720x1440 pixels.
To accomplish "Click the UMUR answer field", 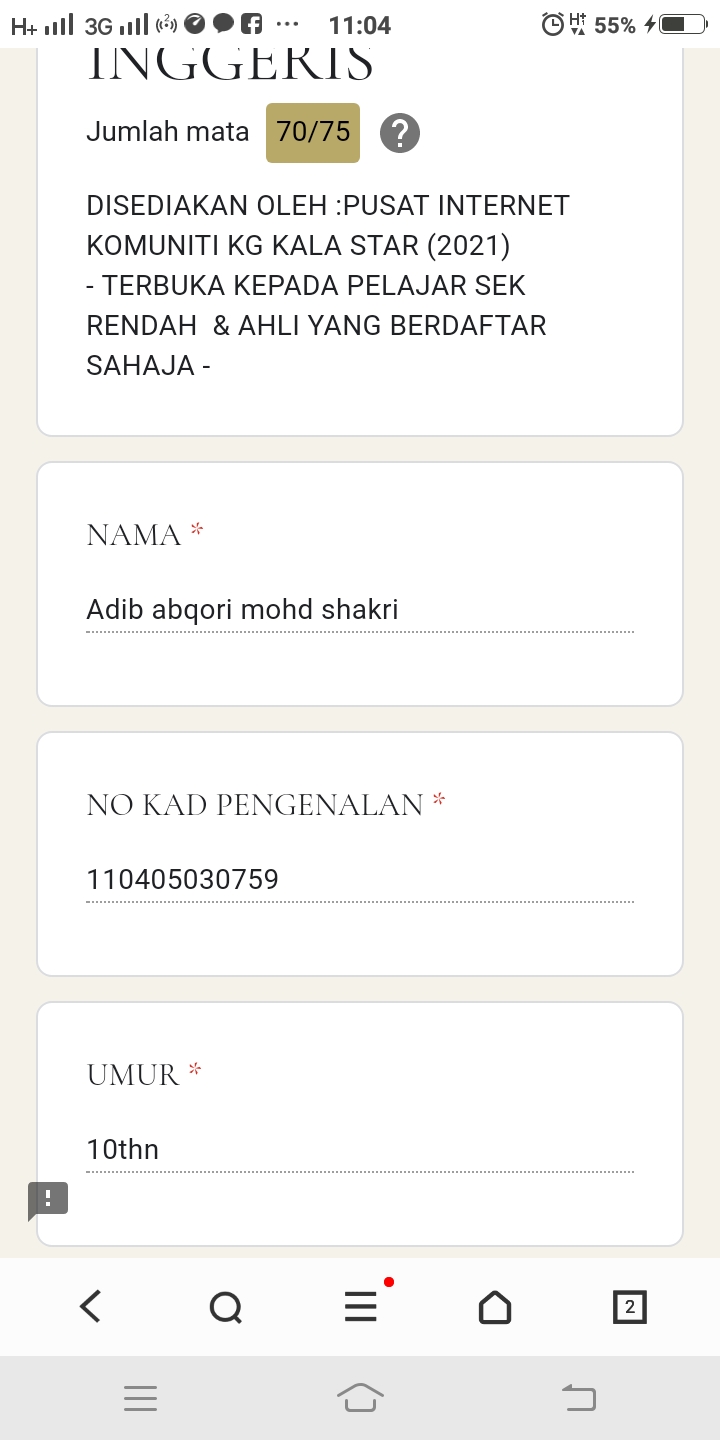I will (360, 1150).
